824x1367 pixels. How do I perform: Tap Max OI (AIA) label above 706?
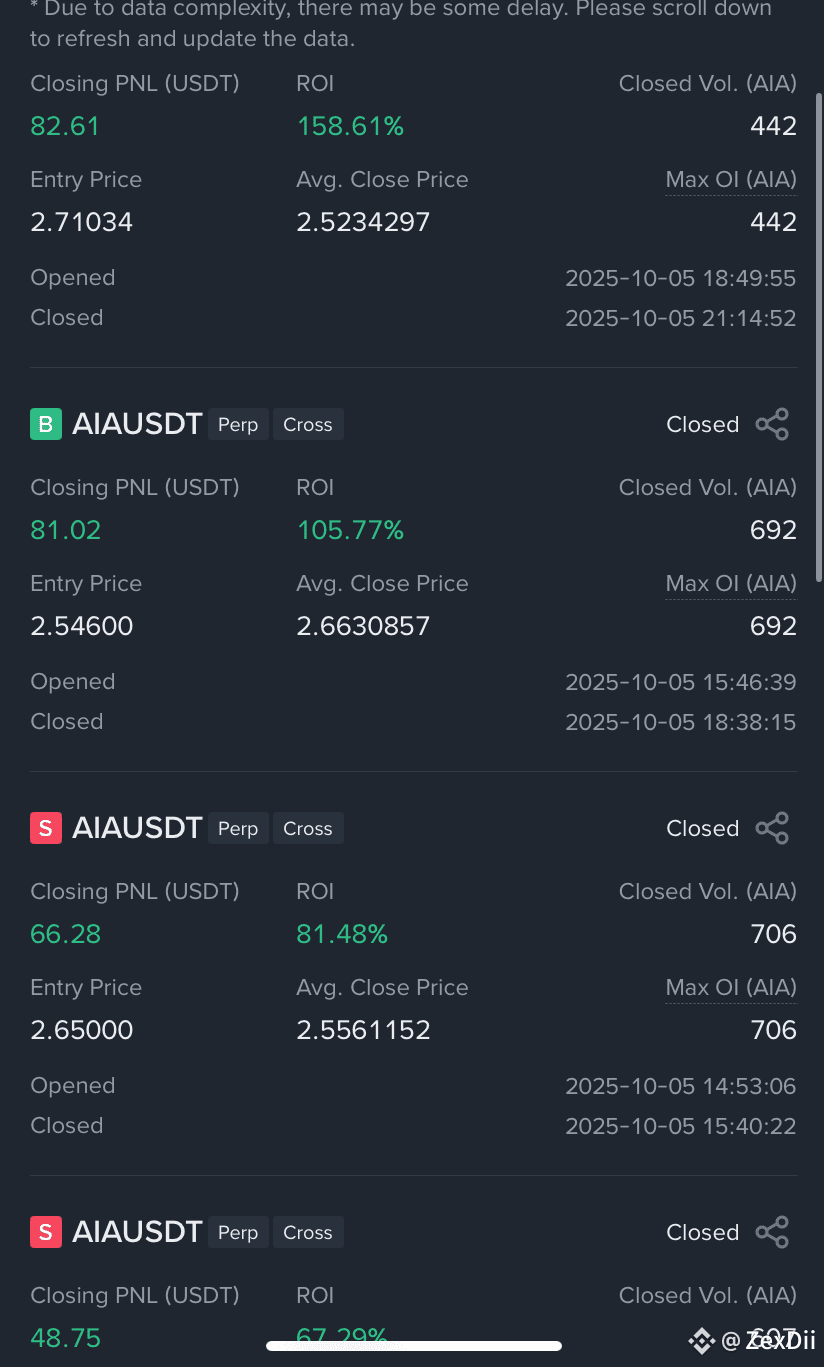click(731, 988)
